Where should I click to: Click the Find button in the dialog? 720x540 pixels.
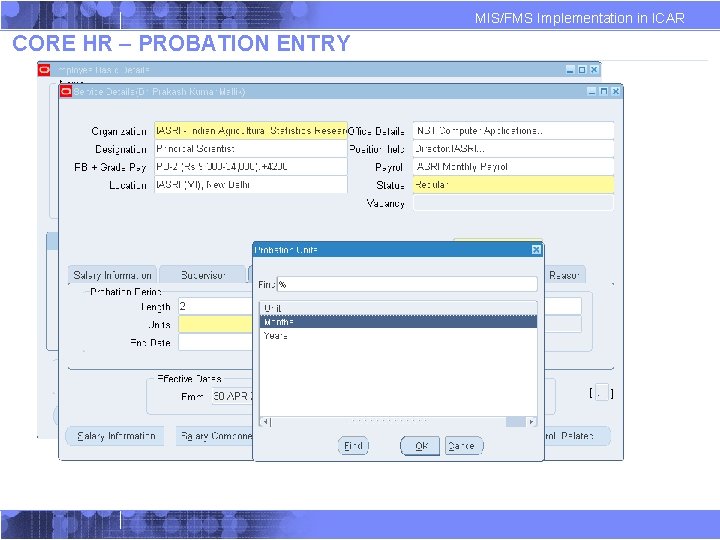point(353,446)
